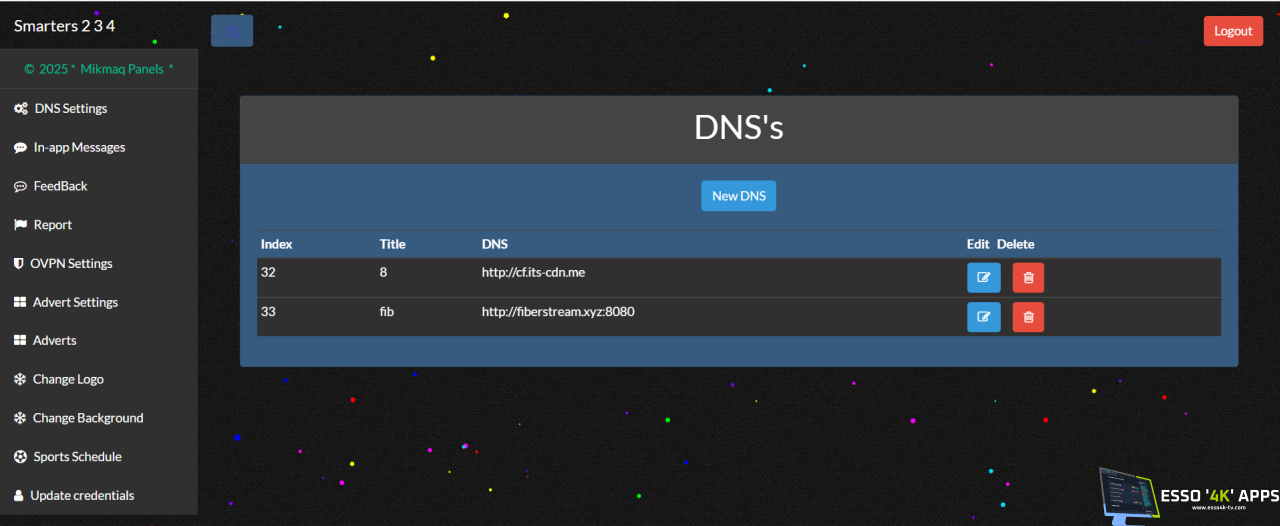
Task: Click the New DNS button
Action: (x=738, y=196)
